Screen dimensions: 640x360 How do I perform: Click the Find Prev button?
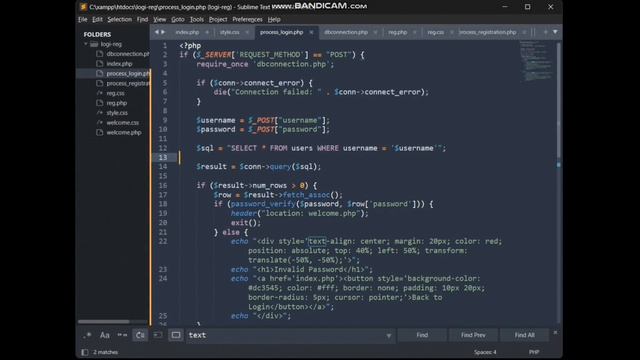tap(473, 335)
